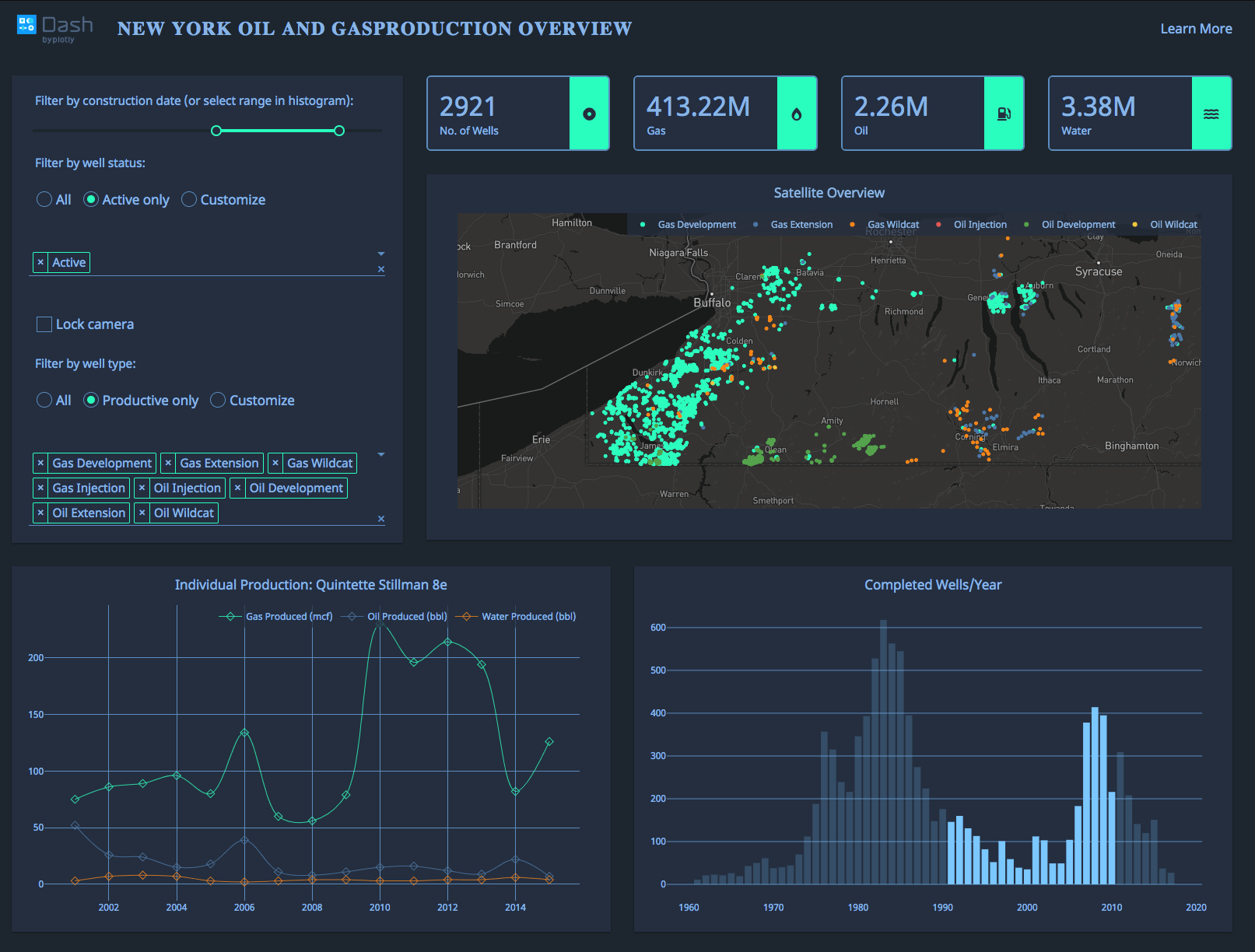Select the All well status radio button

(x=44, y=199)
